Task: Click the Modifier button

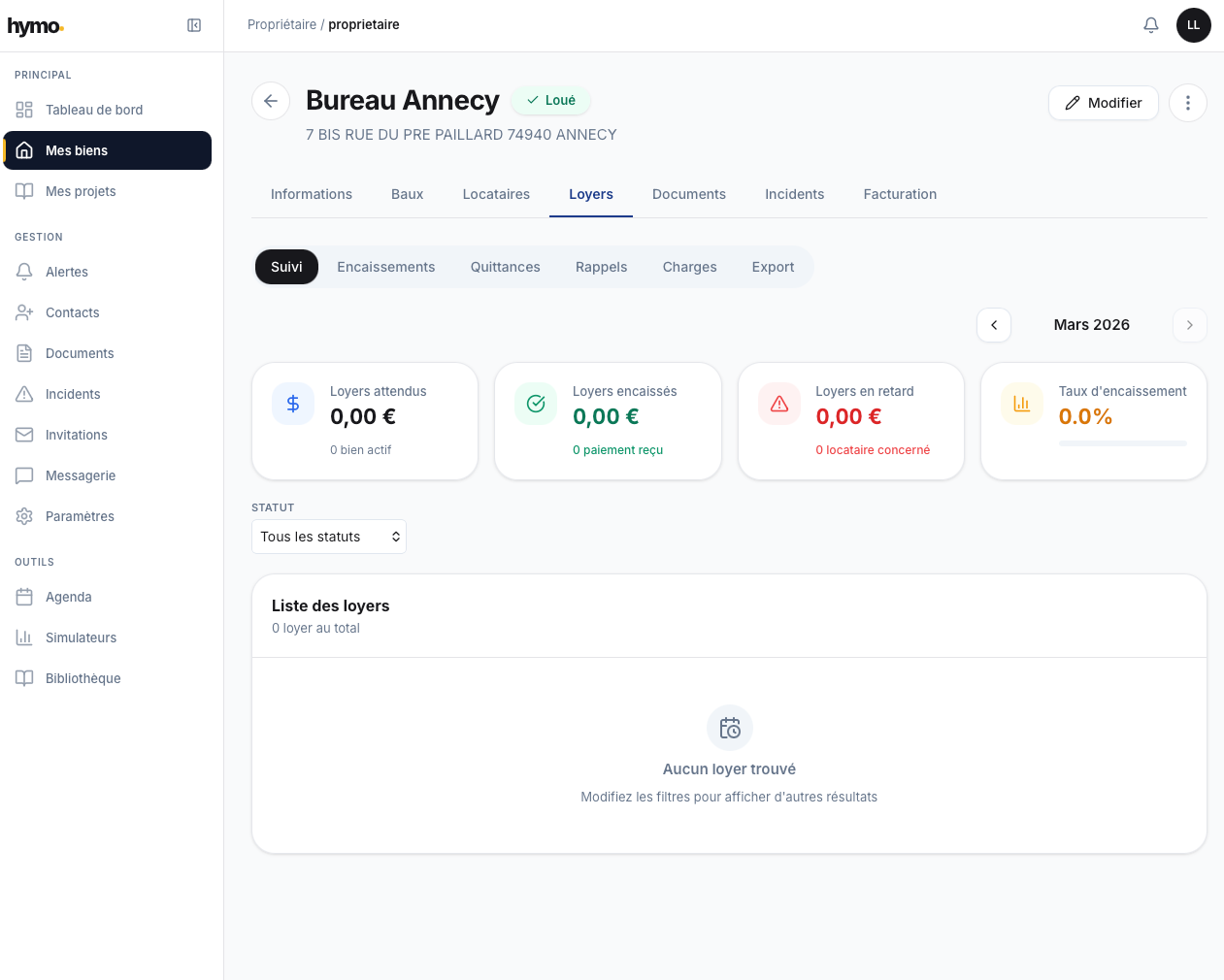Action: tap(1103, 102)
